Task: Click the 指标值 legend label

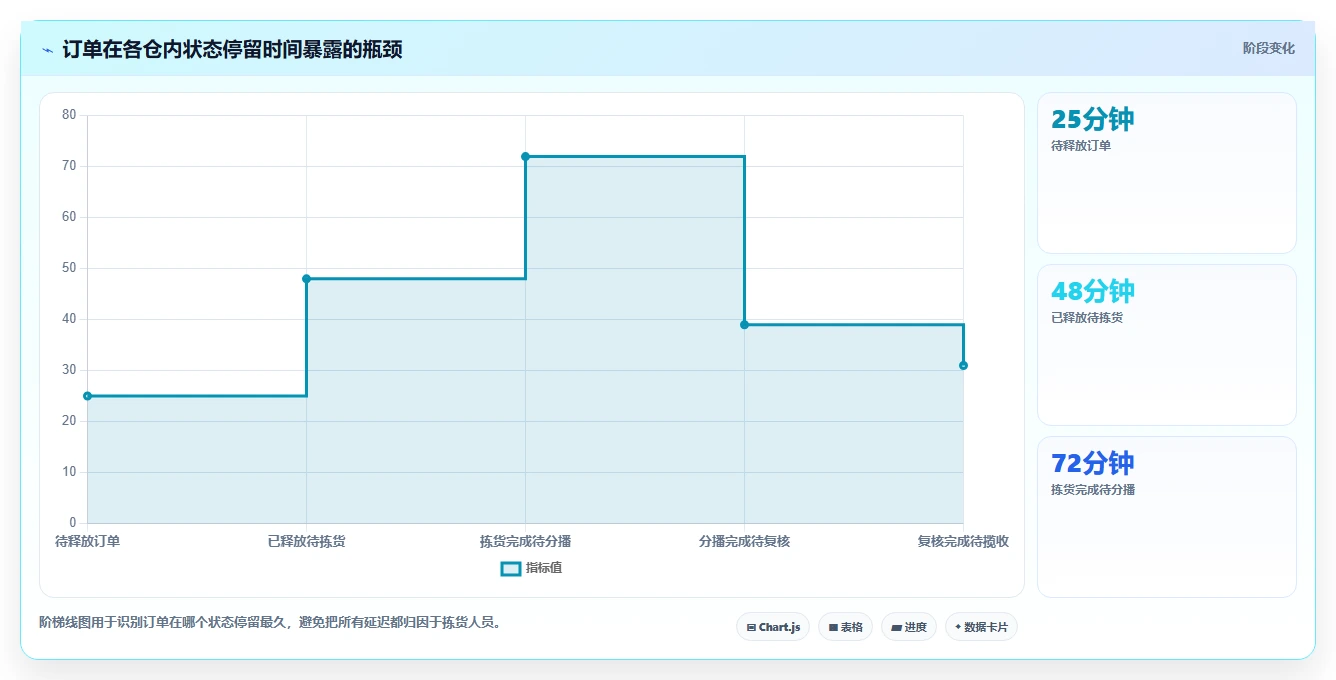Action: tap(544, 568)
